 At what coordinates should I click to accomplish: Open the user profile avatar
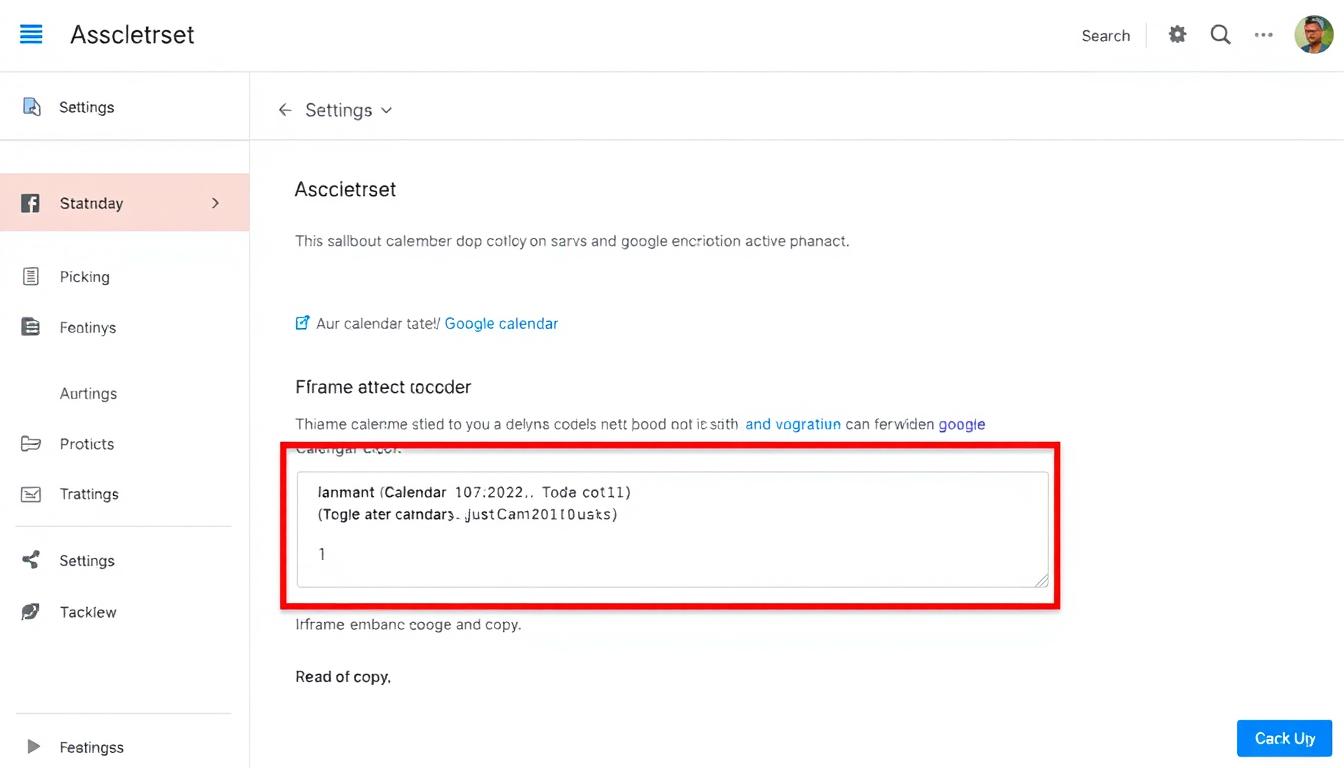(x=1313, y=35)
